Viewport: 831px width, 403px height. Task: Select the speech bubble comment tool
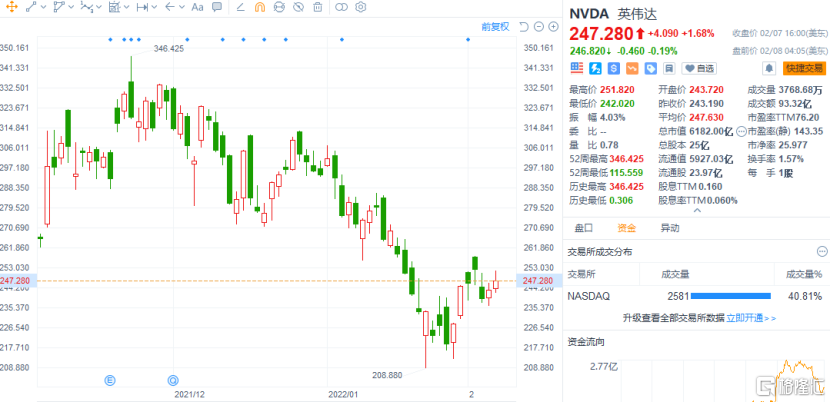click(217, 7)
